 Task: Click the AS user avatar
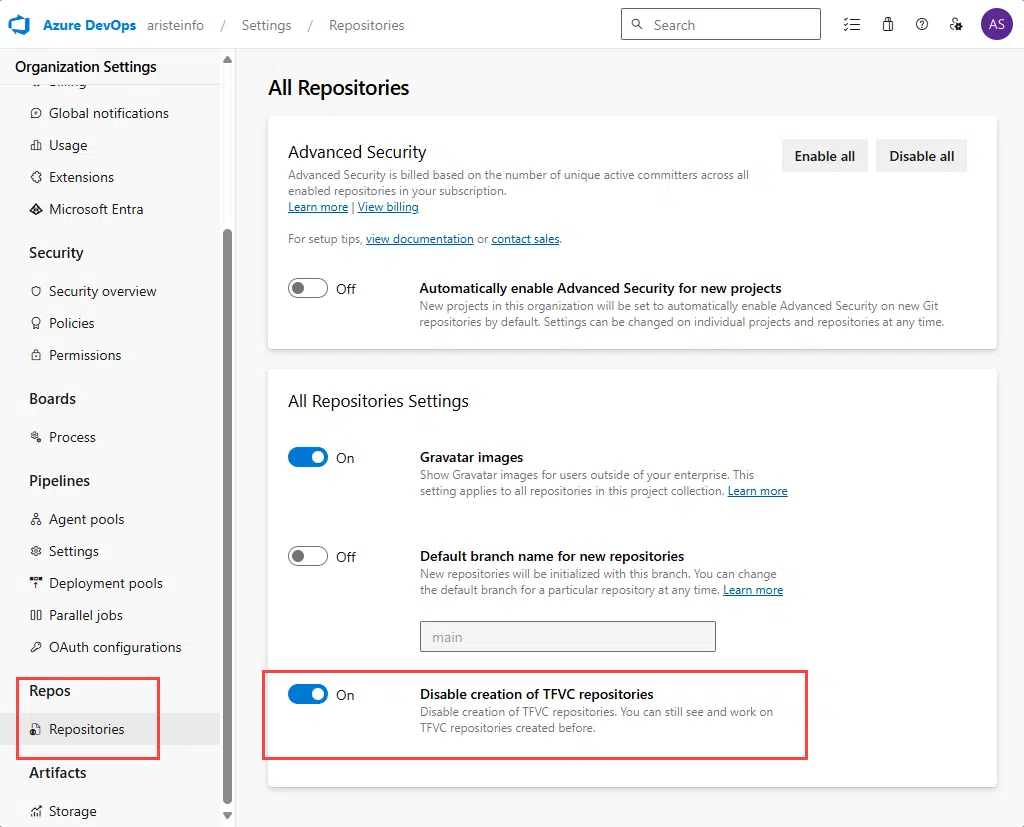pyautogui.click(x=996, y=24)
